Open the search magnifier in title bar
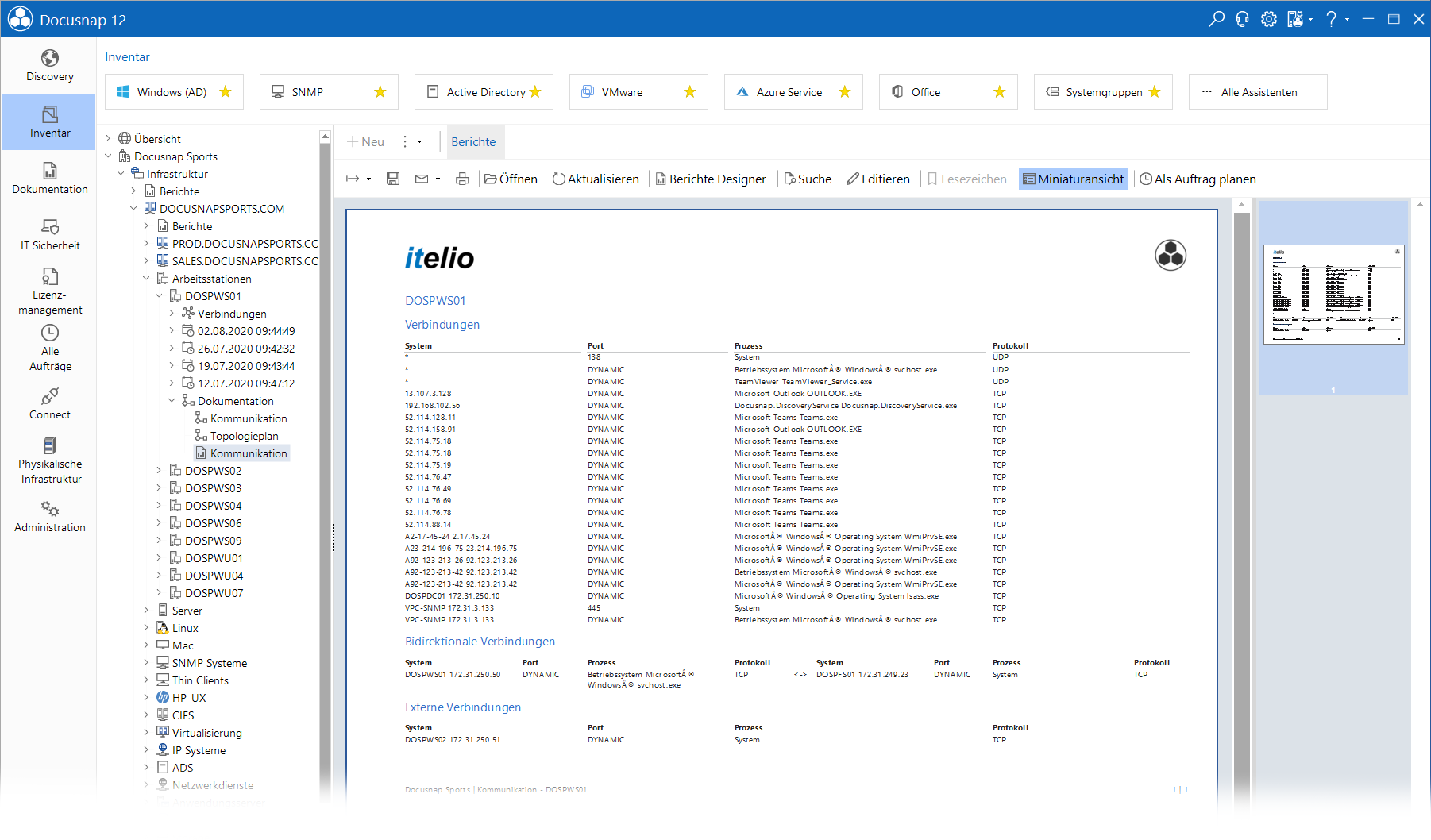The height and width of the screenshot is (840, 1431). pyautogui.click(x=1216, y=19)
